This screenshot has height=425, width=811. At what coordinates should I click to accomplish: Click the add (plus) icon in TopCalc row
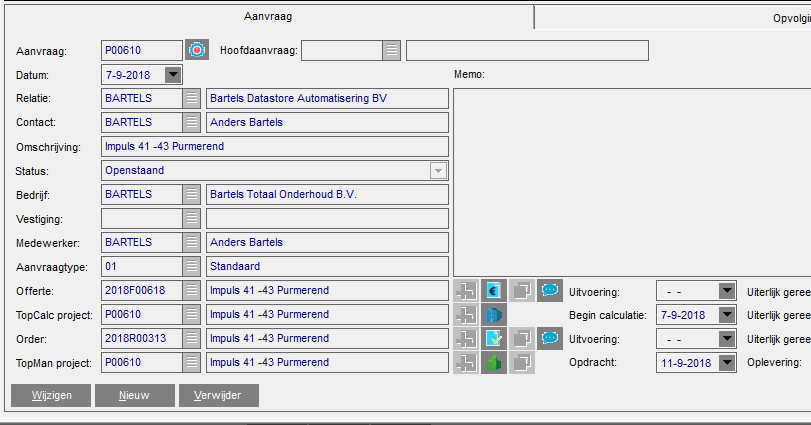click(x=466, y=315)
